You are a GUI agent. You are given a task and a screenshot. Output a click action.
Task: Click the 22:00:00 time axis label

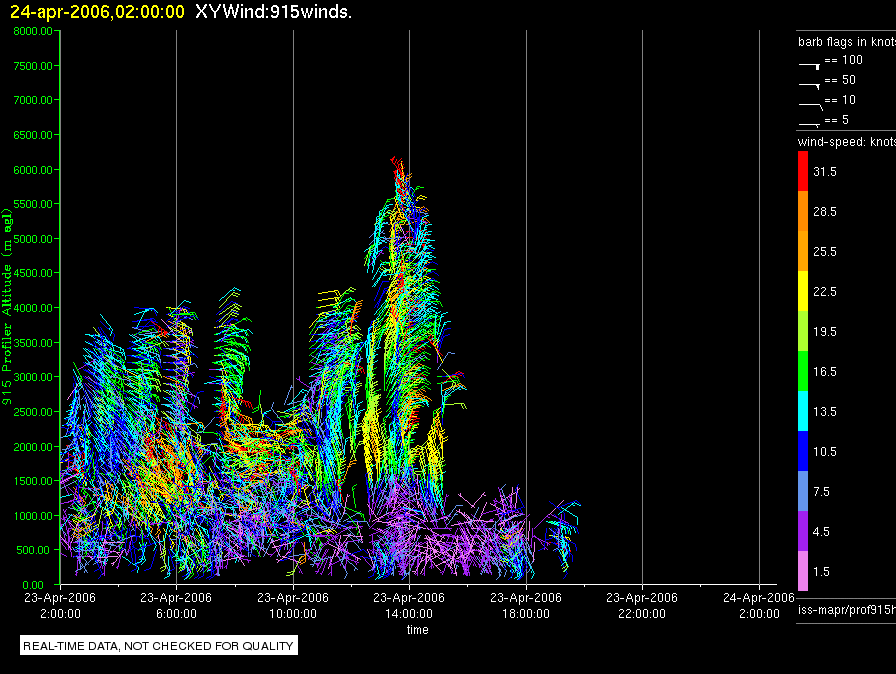(x=641, y=606)
